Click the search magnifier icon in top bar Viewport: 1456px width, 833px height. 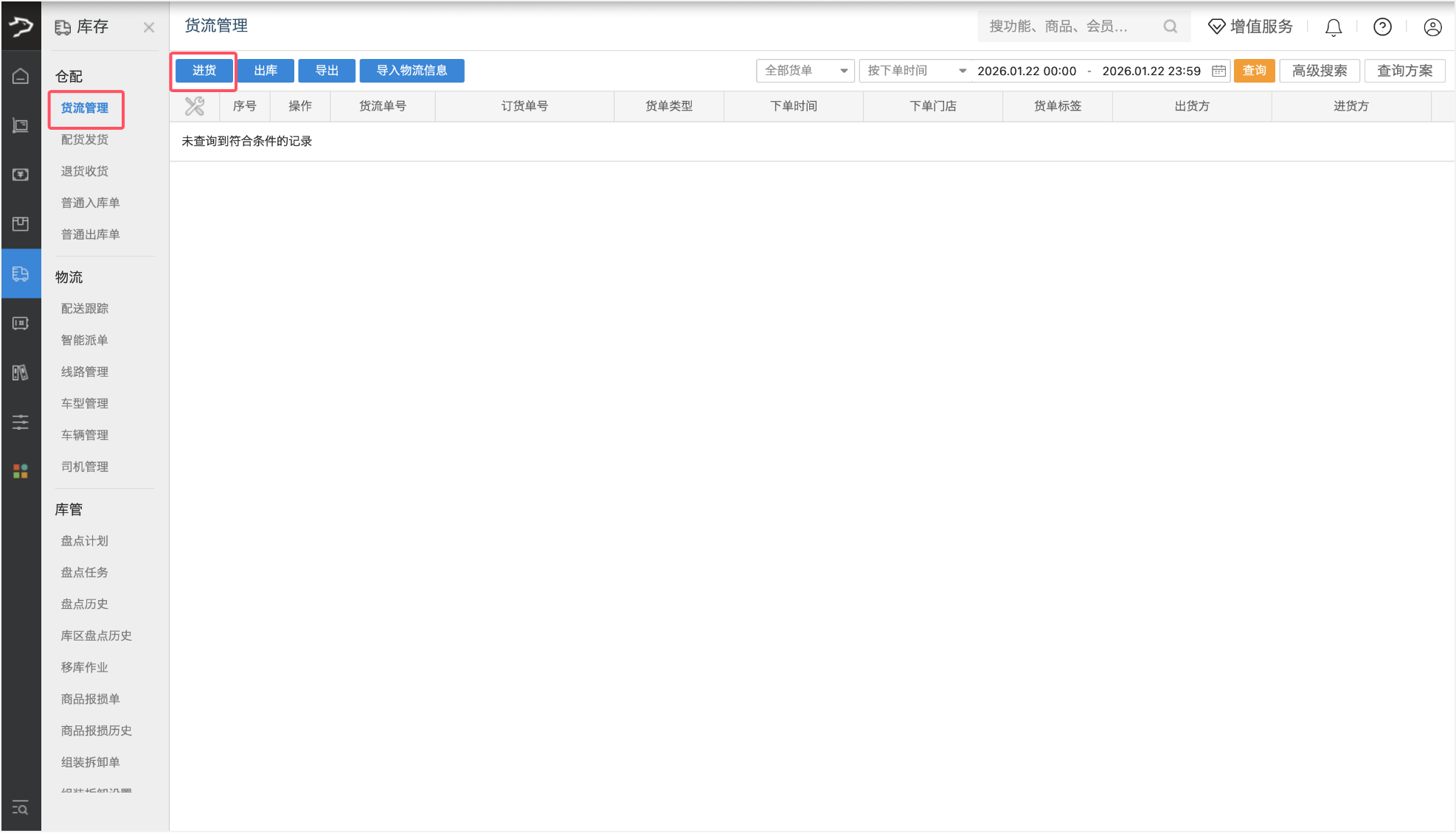pos(1170,27)
